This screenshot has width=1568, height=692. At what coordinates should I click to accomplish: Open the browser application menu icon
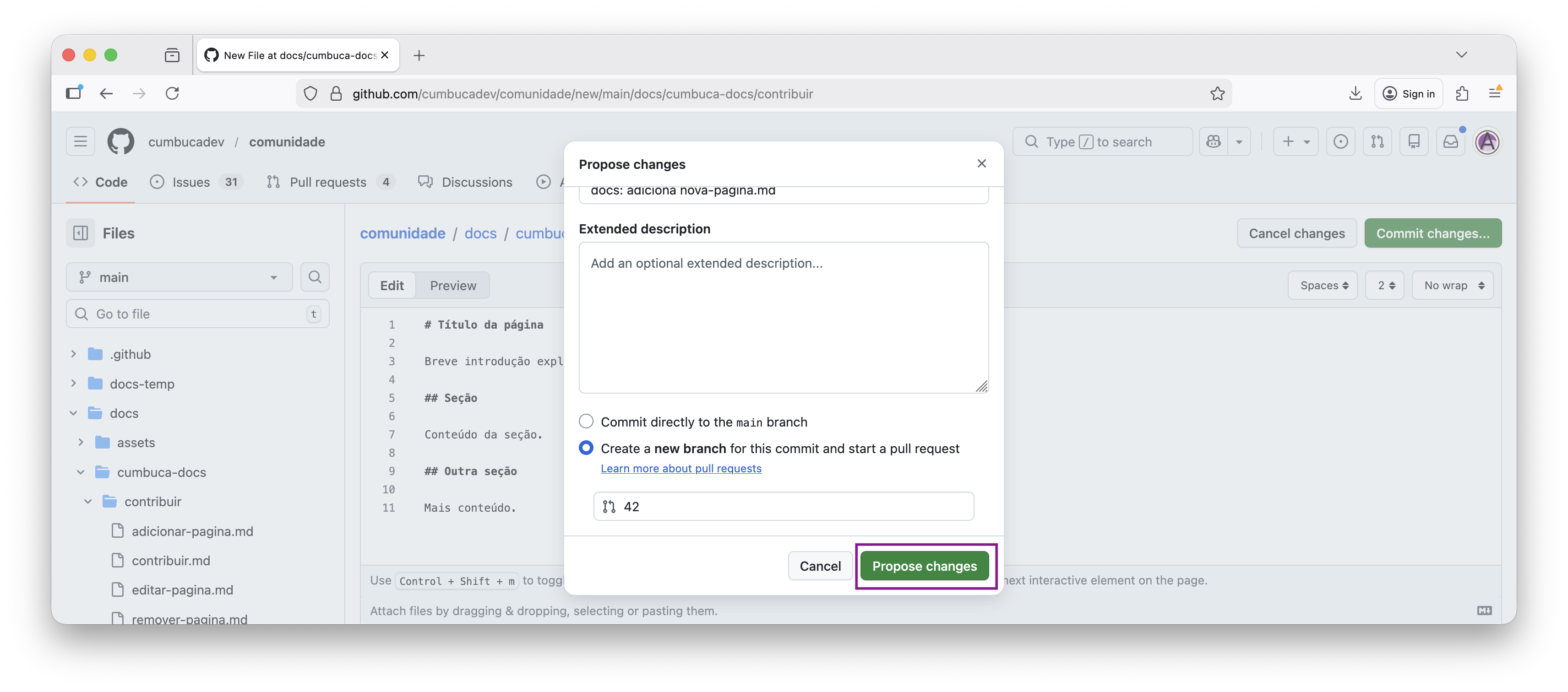pos(1494,93)
